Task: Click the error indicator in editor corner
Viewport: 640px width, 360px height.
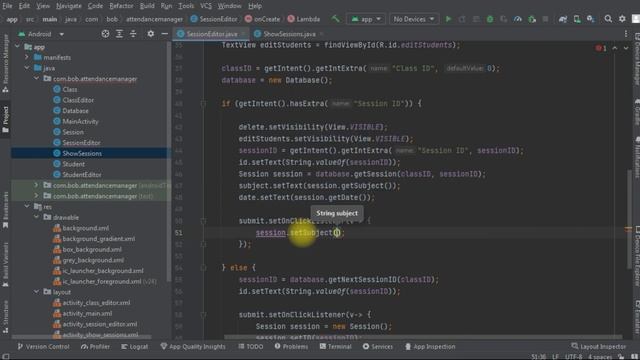Action: [x=601, y=48]
